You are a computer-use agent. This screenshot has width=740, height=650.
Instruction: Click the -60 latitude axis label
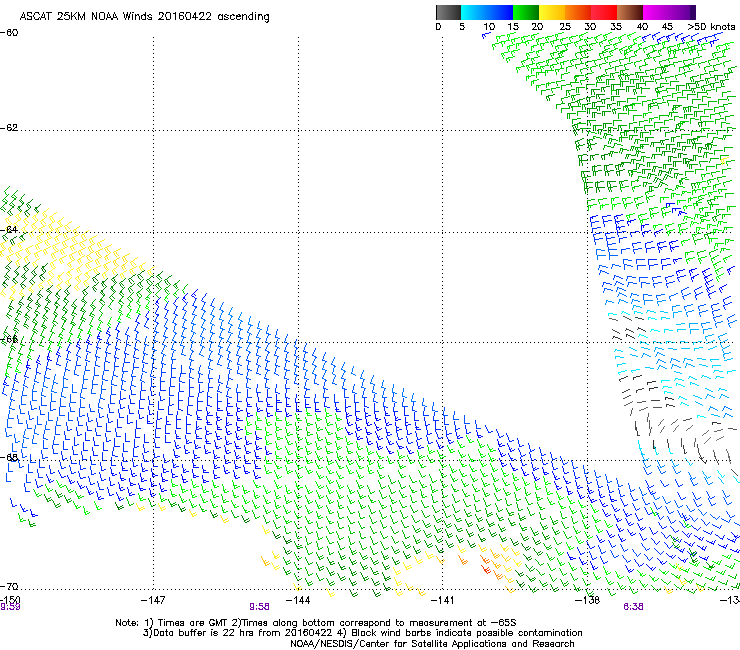click(x=9, y=33)
